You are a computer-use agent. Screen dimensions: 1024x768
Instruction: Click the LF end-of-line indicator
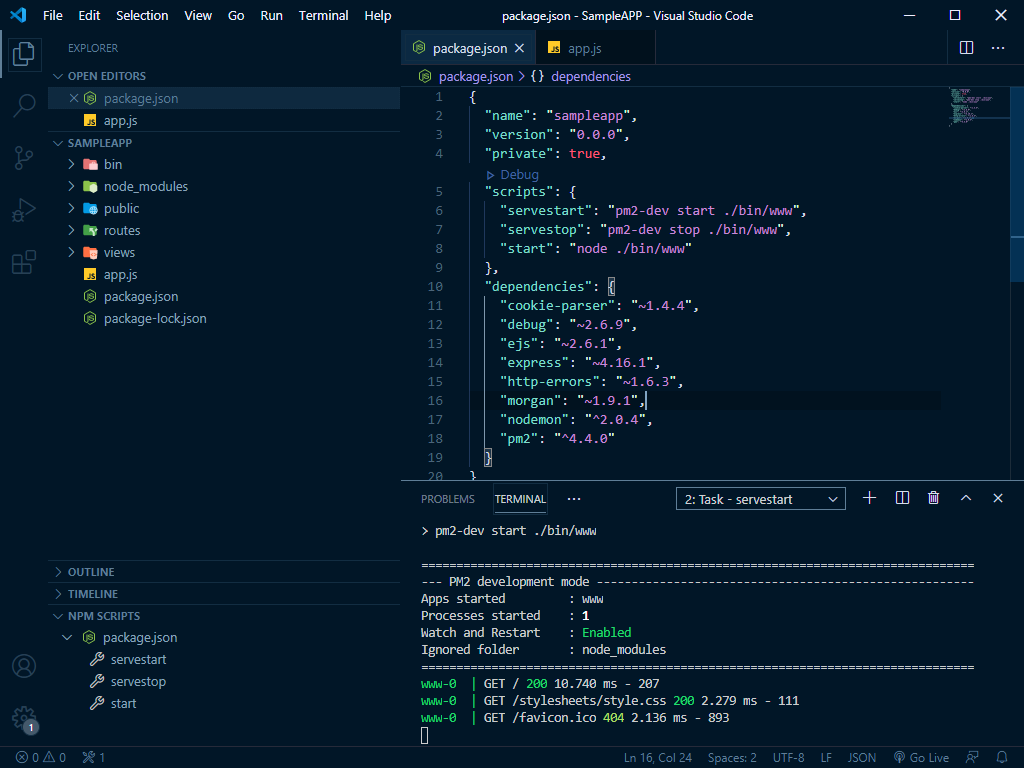[826, 758]
